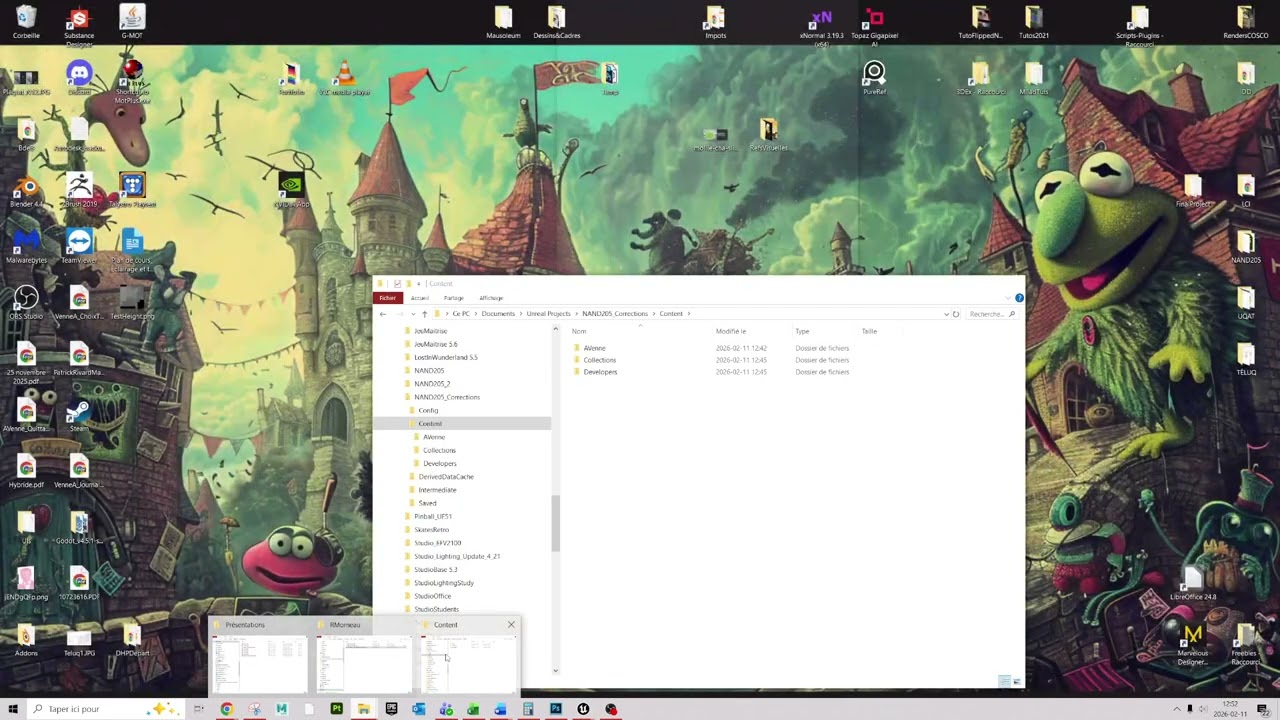
Task: Open TeamViewer desktop shortcut
Action: (x=79, y=247)
